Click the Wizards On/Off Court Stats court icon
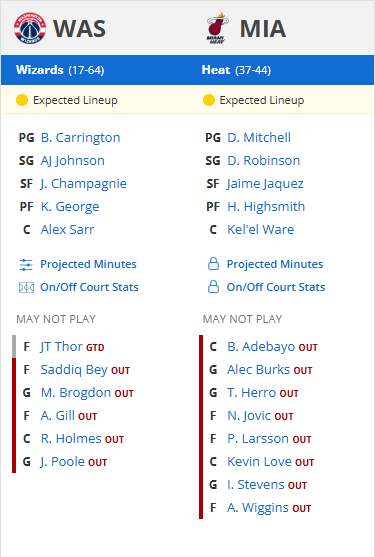This screenshot has height=557, width=375. point(26,287)
